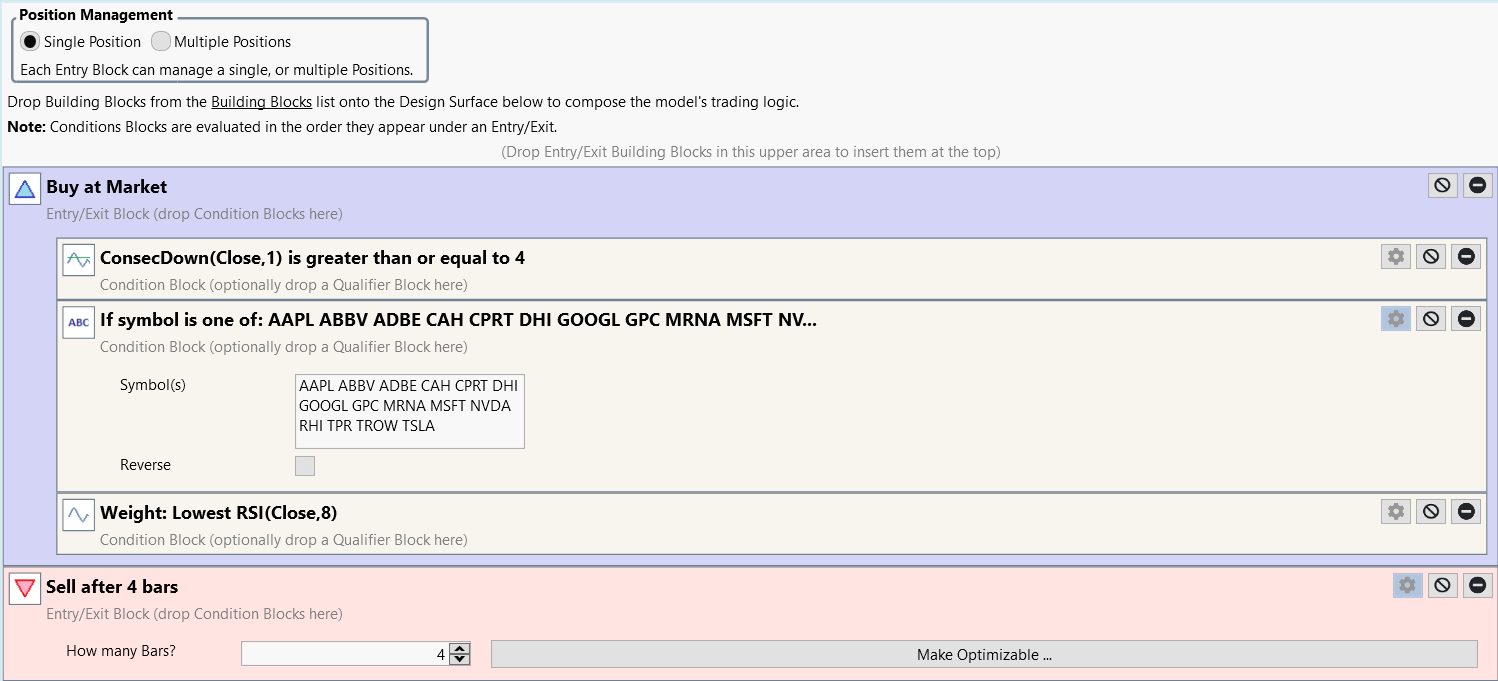Open settings gear for Weight Lowest RSI
The width and height of the screenshot is (1498, 681).
click(1395, 511)
